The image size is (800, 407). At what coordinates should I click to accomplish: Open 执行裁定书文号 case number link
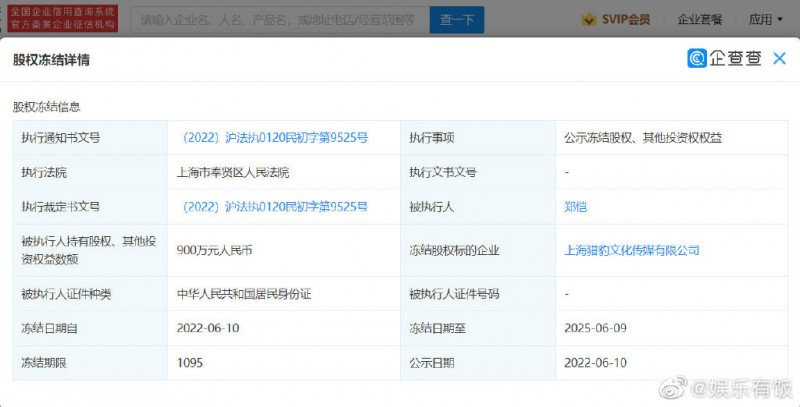pos(276,207)
